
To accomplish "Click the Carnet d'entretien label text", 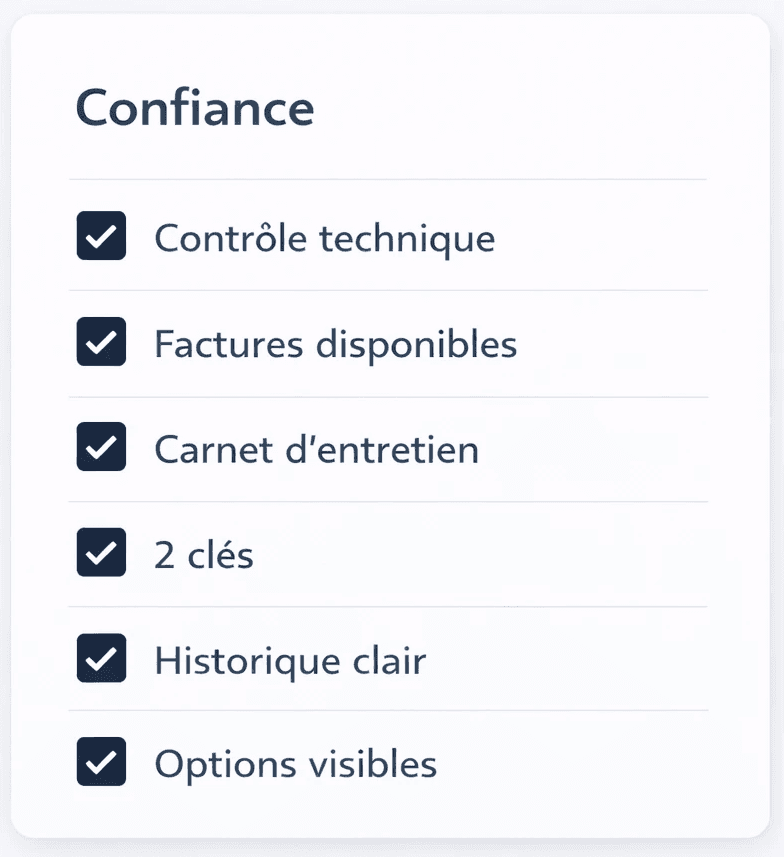I will point(317,449).
